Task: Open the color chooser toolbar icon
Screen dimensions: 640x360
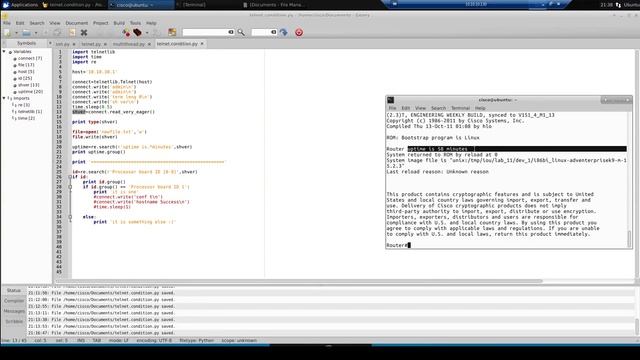Action: pyautogui.click(x=172, y=33)
